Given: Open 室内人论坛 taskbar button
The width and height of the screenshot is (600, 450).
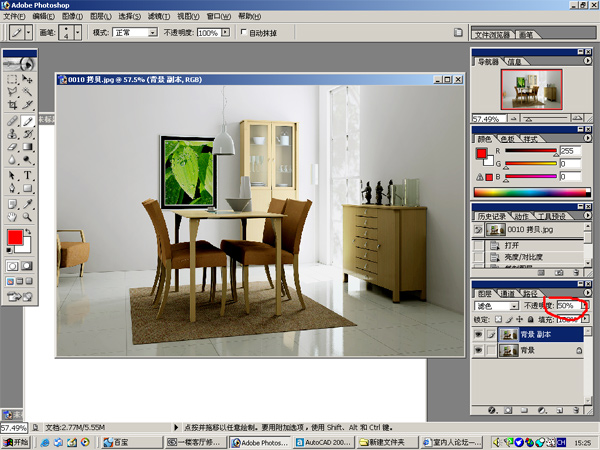Looking at the screenshot, I should [x=450, y=442].
